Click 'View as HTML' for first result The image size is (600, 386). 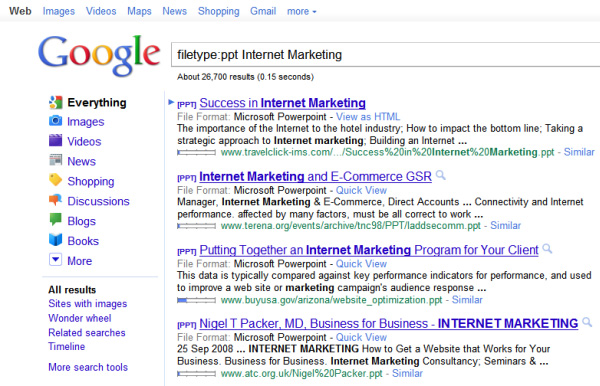(368, 117)
